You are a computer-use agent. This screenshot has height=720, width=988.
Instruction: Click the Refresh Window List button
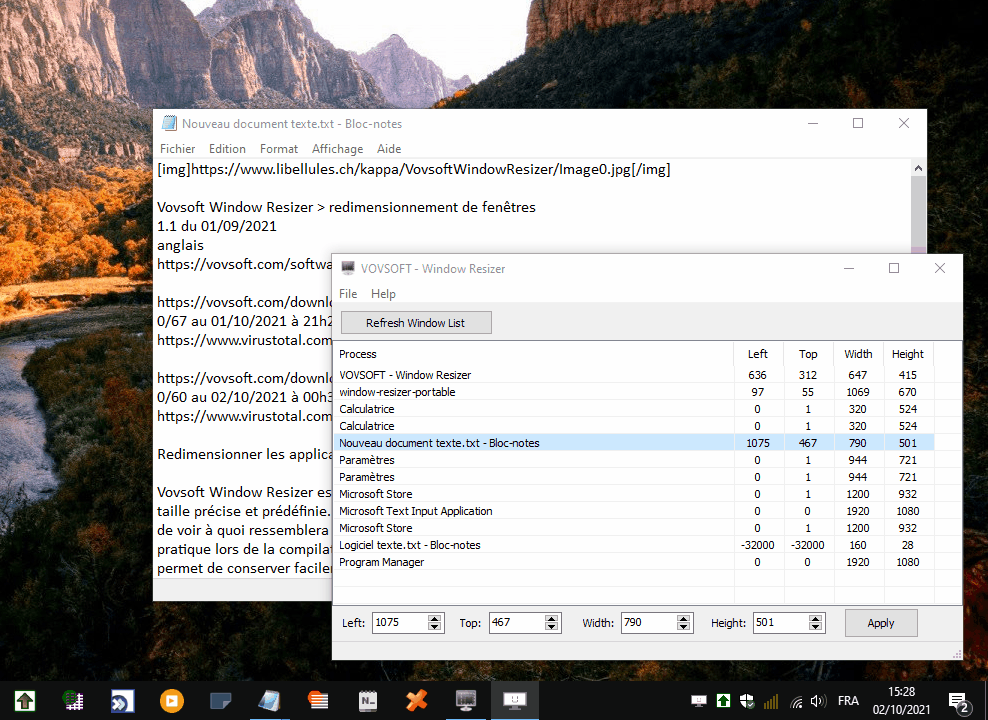click(x=416, y=323)
